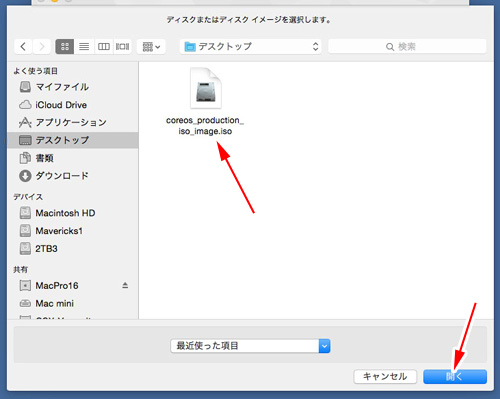The height and width of the screenshot is (399, 500).
Task: Select マイファイル in the sidebar
Action: pos(72,87)
